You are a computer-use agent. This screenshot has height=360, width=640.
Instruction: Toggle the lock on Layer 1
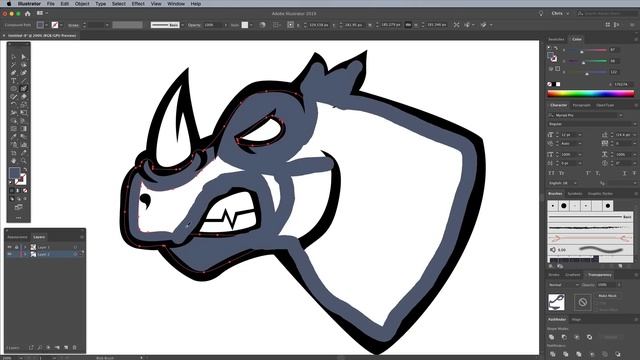point(17,247)
